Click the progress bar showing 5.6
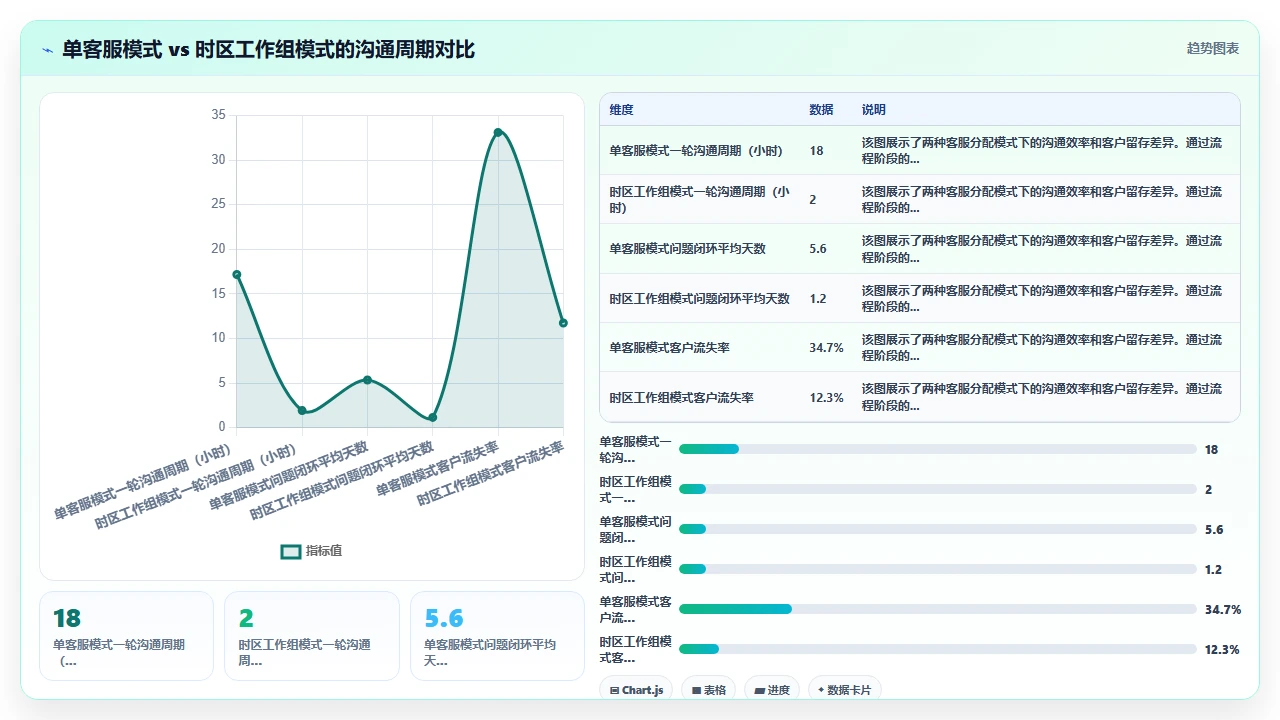 [938, 529]
